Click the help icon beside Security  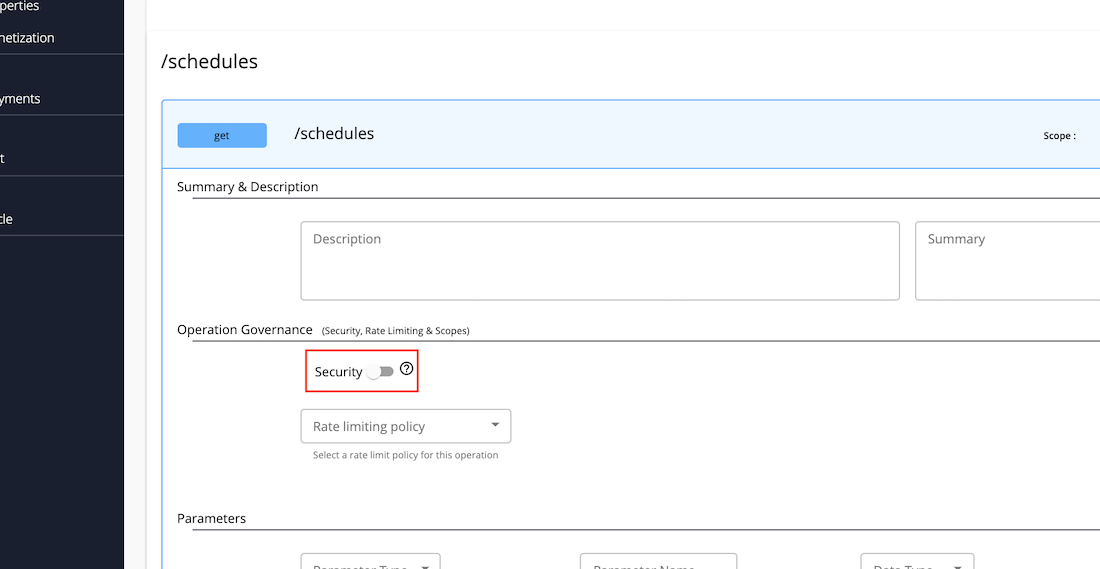click(x=406, y=369)
